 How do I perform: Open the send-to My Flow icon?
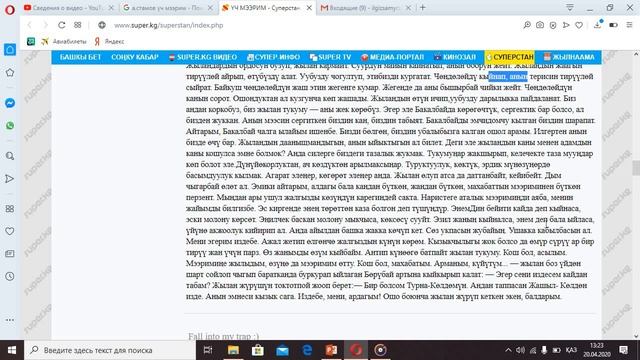[566, 25]
